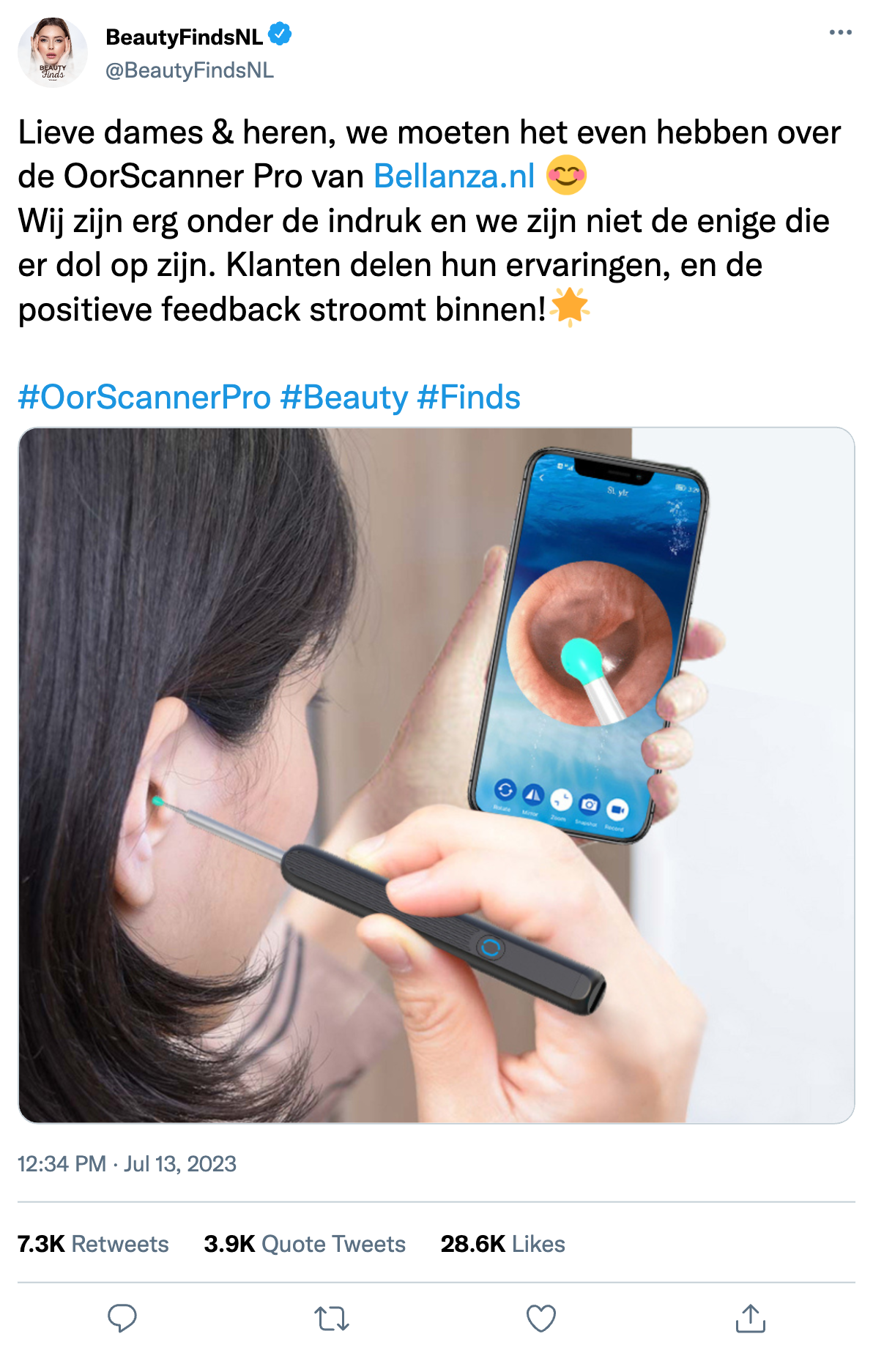Click the BeautyFindsNL display name

tap(185, 37)
